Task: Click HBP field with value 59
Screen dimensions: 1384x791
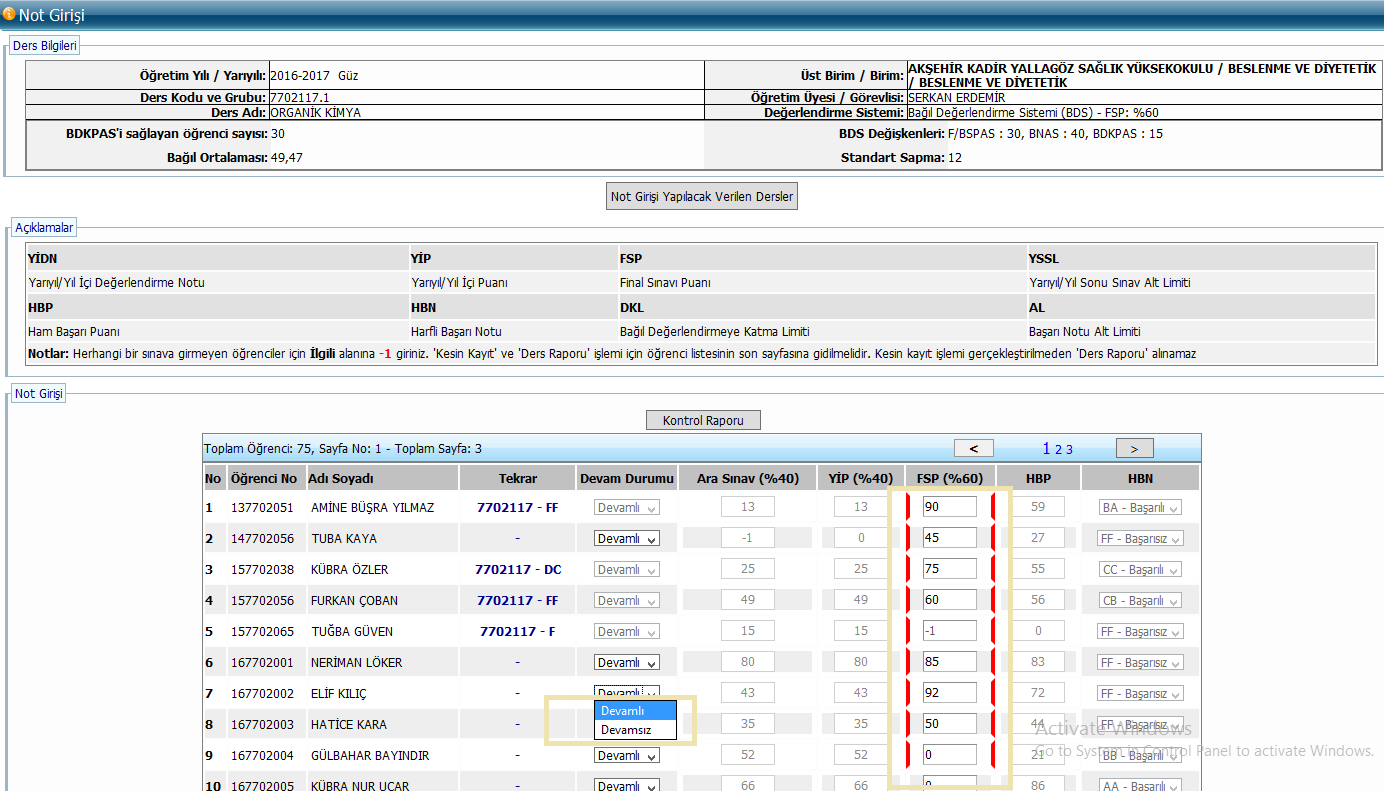Action: pos(1038,507)
